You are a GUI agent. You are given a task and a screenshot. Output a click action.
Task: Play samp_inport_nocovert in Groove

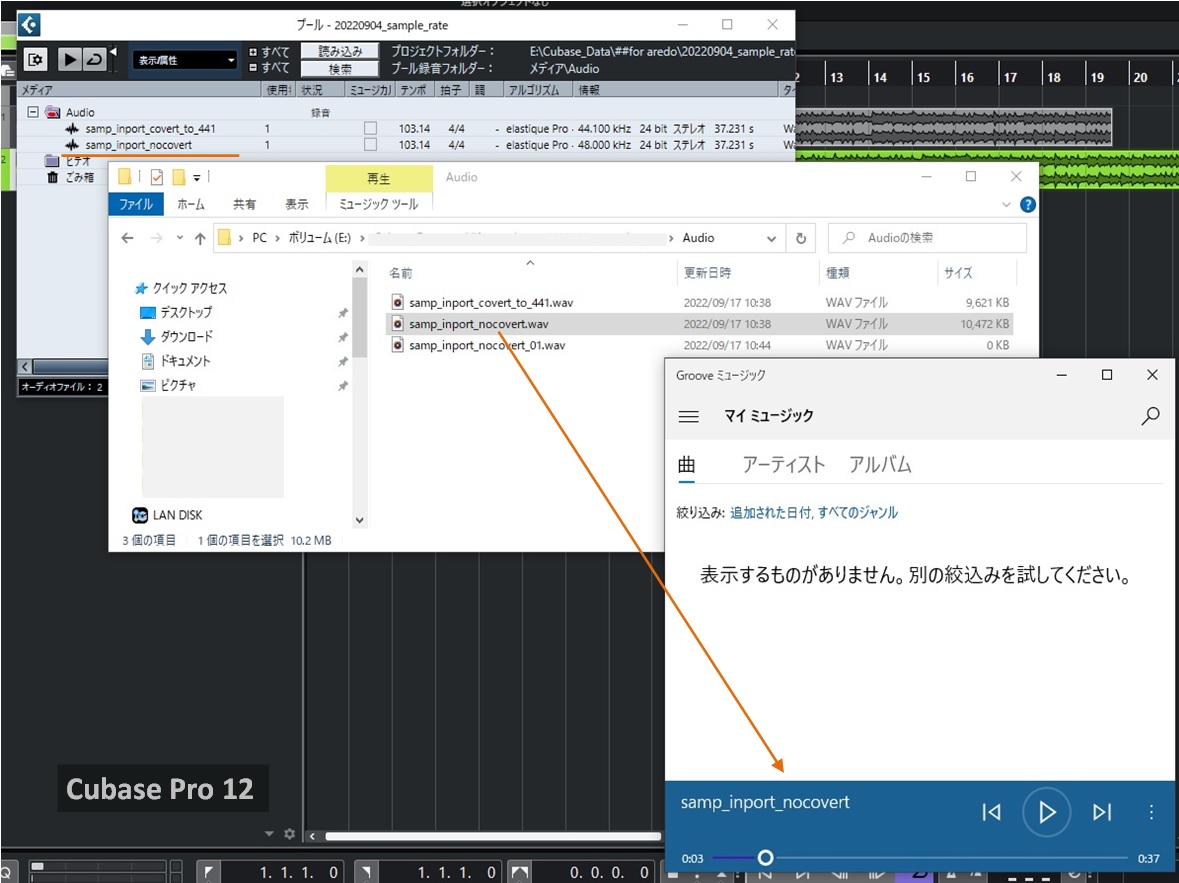pyautogui.click(x=1046, y=812)
